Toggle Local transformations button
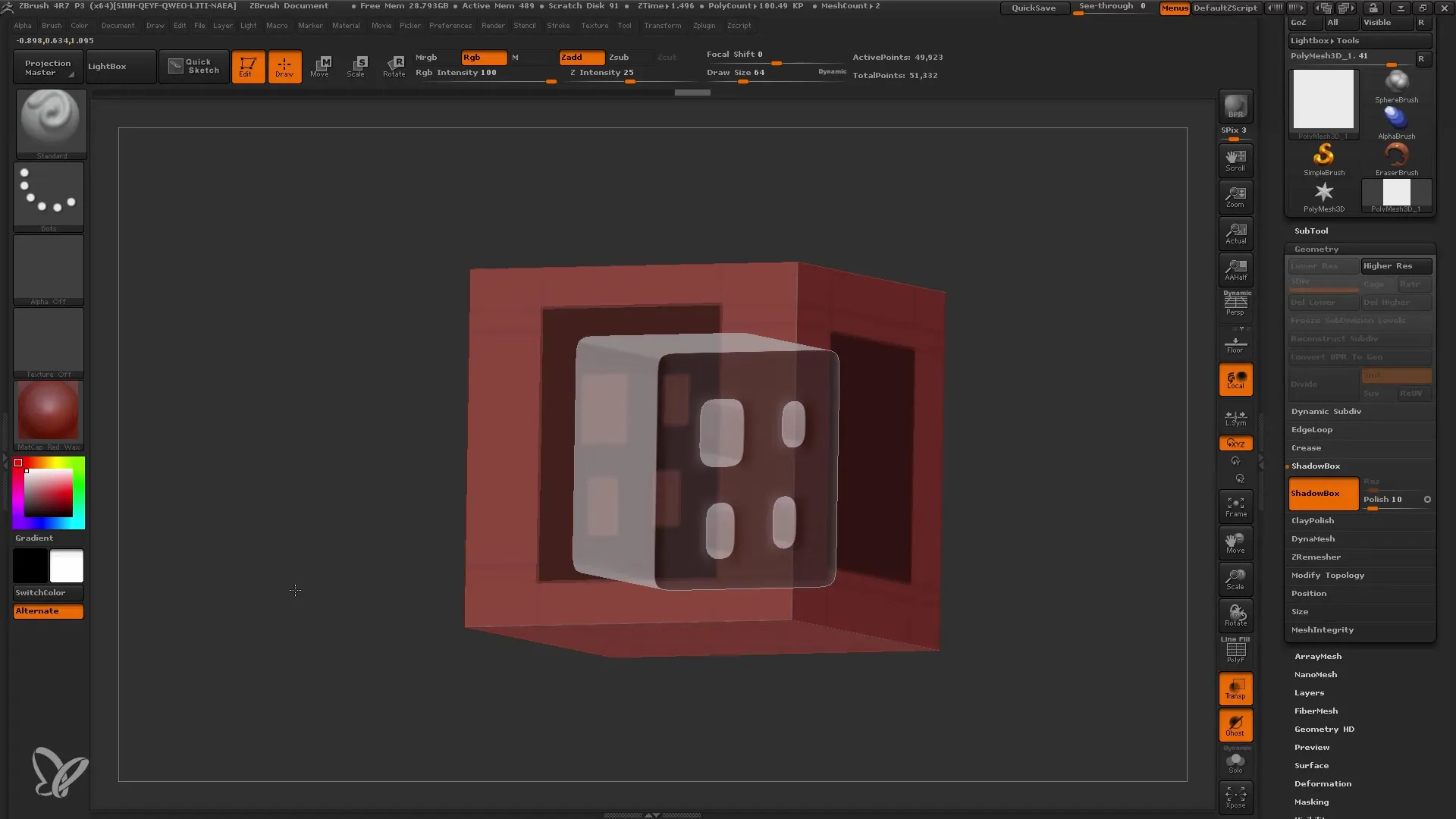1456x819 pixels. (1235, 379)
